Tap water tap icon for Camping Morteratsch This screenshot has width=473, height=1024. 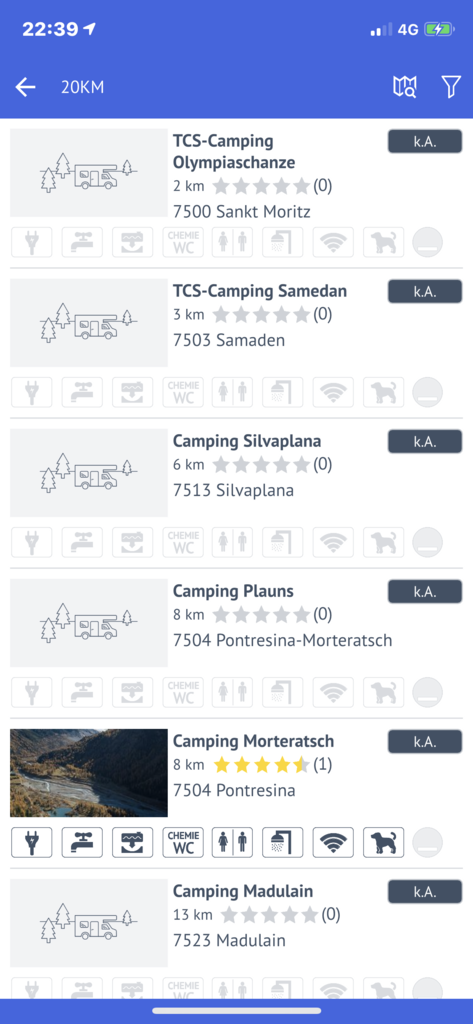tap(82, 842)
